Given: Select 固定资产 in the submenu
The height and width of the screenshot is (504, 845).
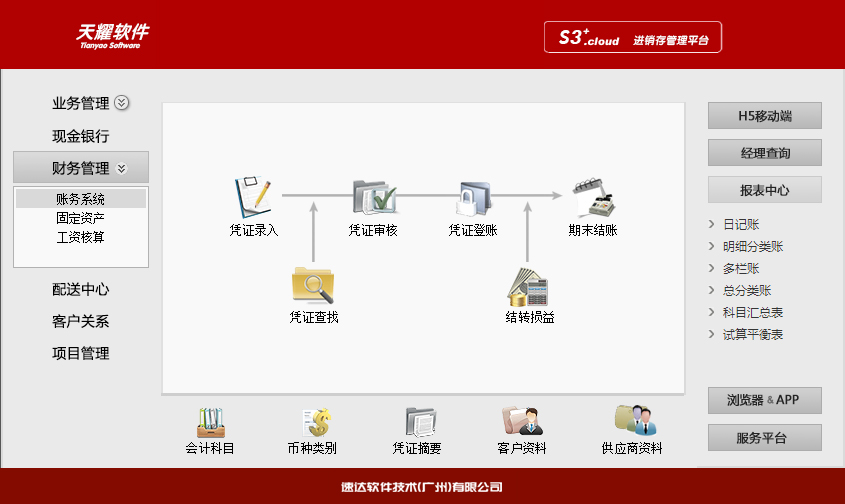Looking at the screenshot, I should (x=81, y=218).
